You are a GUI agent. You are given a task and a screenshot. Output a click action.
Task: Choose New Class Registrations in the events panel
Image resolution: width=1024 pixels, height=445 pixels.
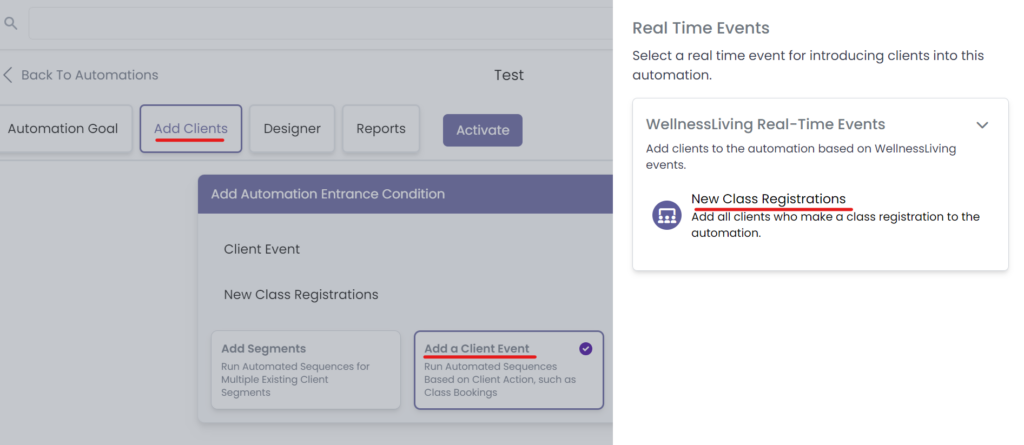(768, 199)
